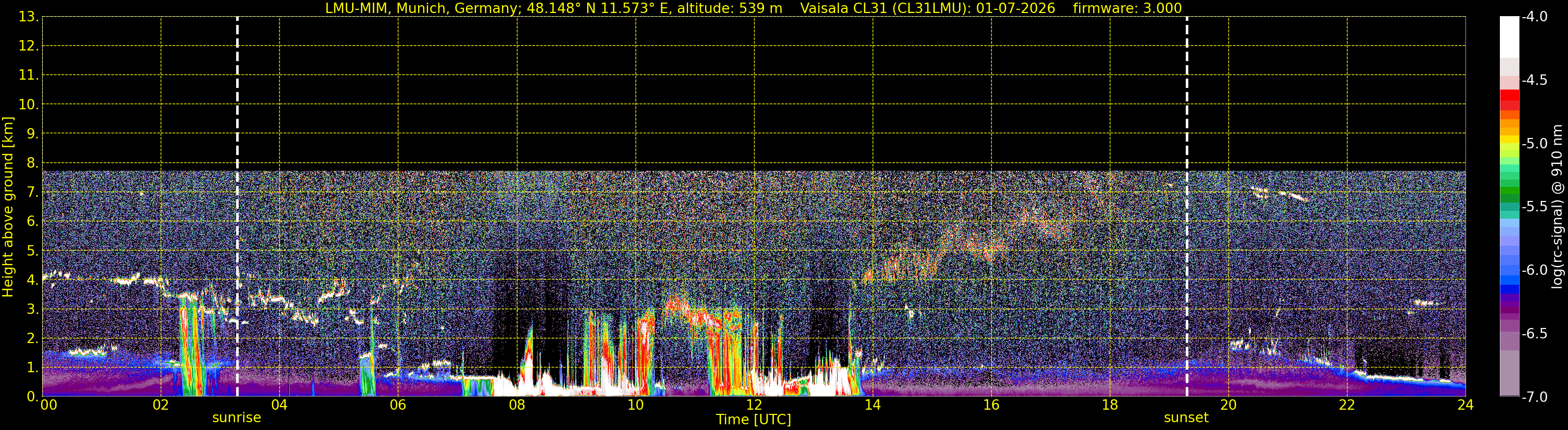Click the cloud layer near 4 km at midnight

coord(56,275)
